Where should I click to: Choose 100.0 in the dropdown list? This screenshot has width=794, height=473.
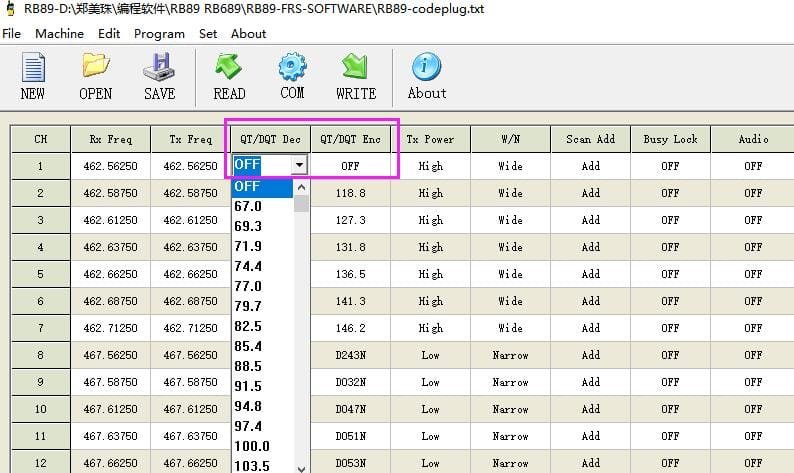(252, 446)
